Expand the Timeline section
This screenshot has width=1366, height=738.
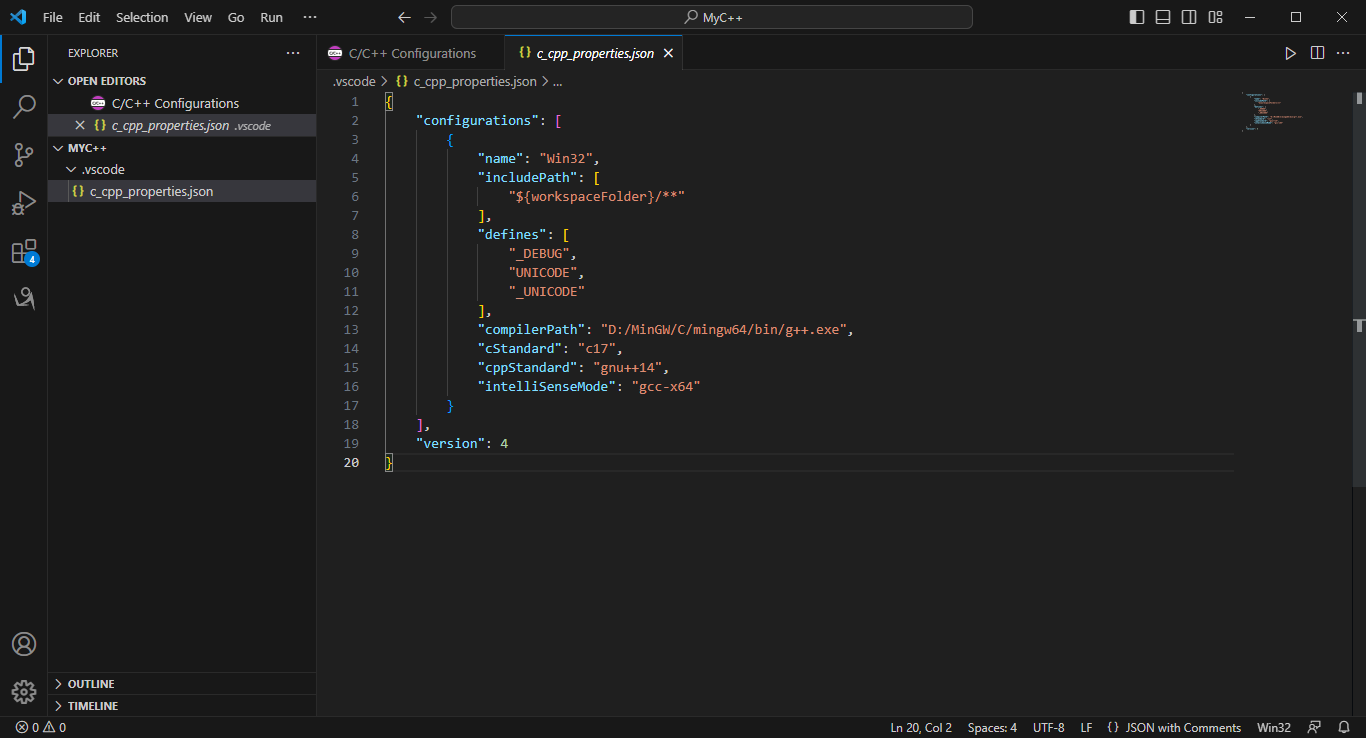(x=92, y=706)
